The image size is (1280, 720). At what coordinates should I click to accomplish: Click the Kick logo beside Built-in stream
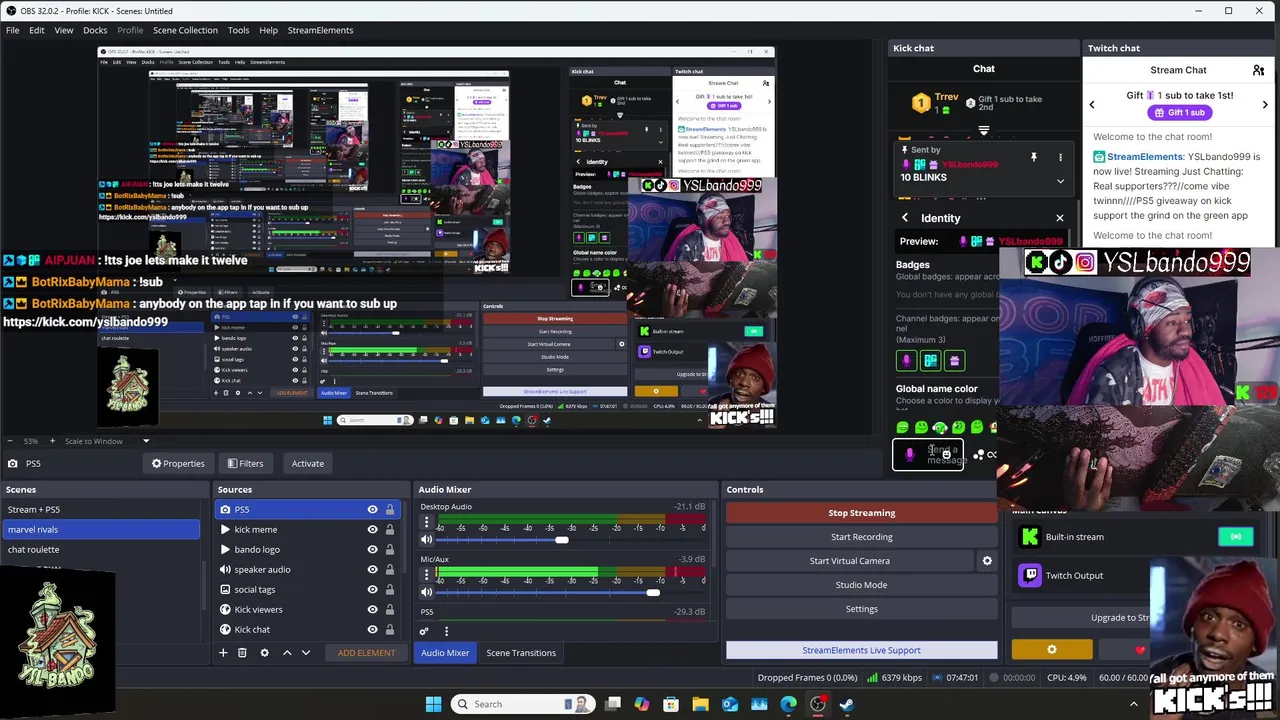[x=1029, y=537]
